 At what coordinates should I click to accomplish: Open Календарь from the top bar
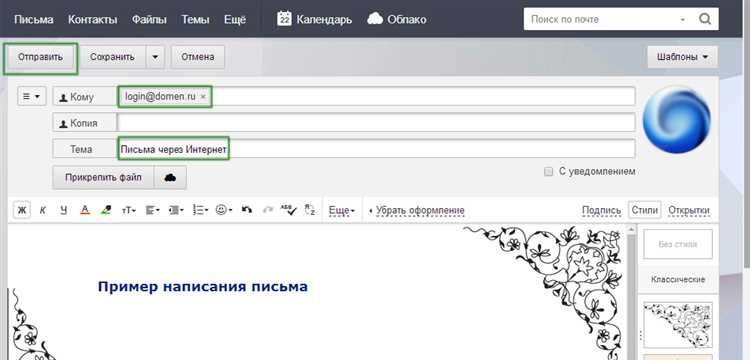[314, 20]
